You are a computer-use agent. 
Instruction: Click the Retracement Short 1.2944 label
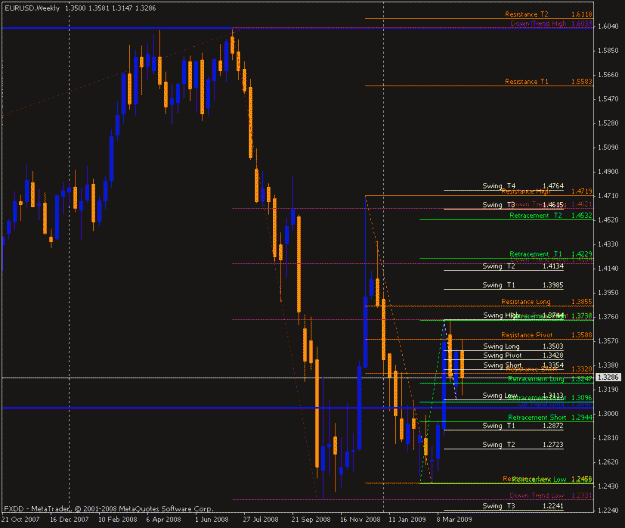550,418
